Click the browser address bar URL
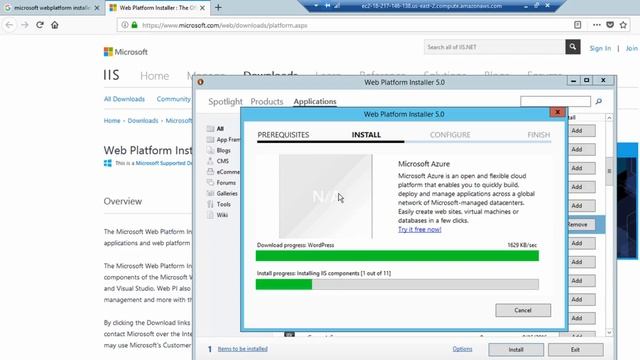The width and height of the screenshot is (640, 360). pyautogui.click(x=224, y=25)
